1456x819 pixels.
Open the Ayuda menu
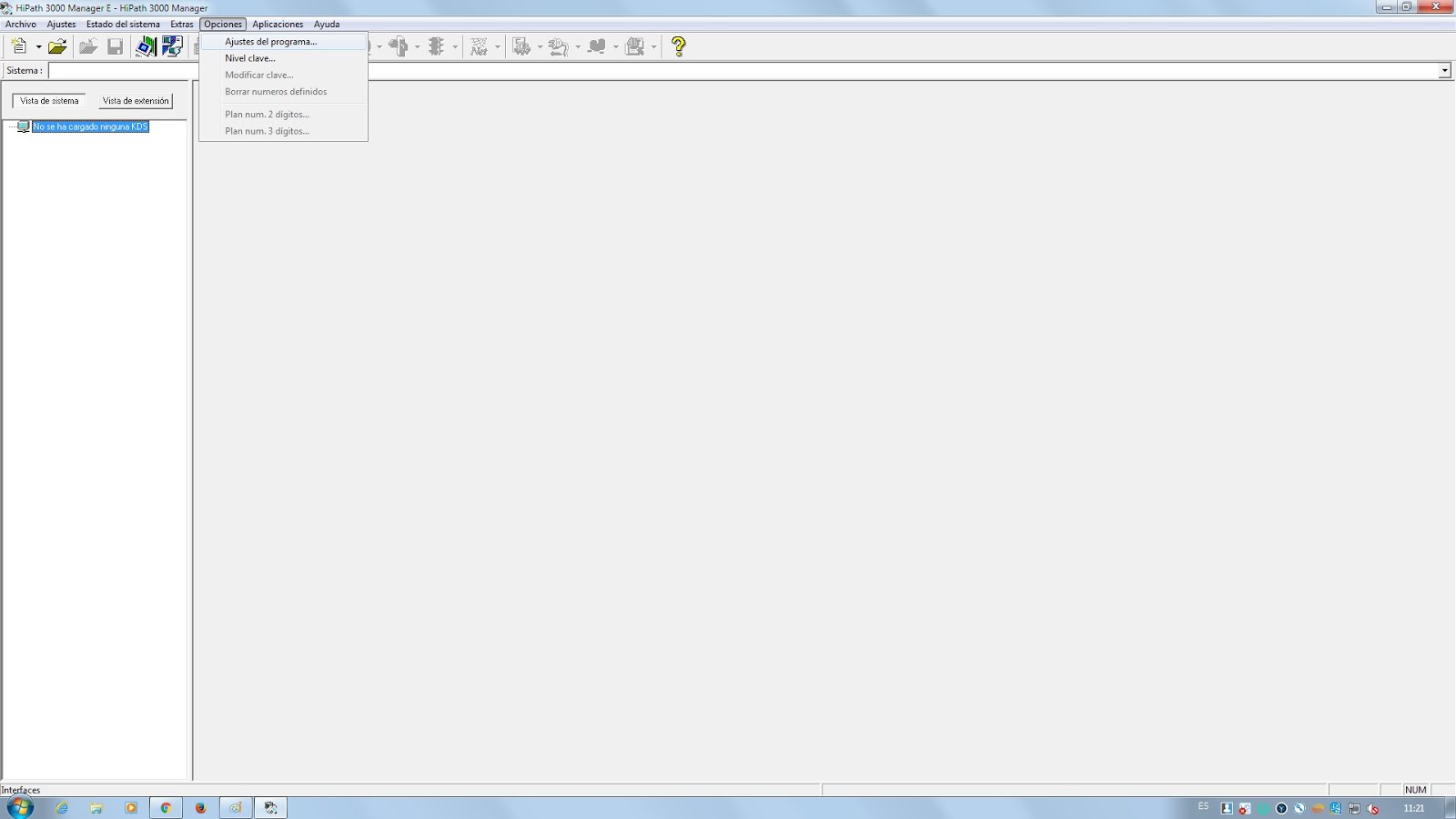[327, 25]
